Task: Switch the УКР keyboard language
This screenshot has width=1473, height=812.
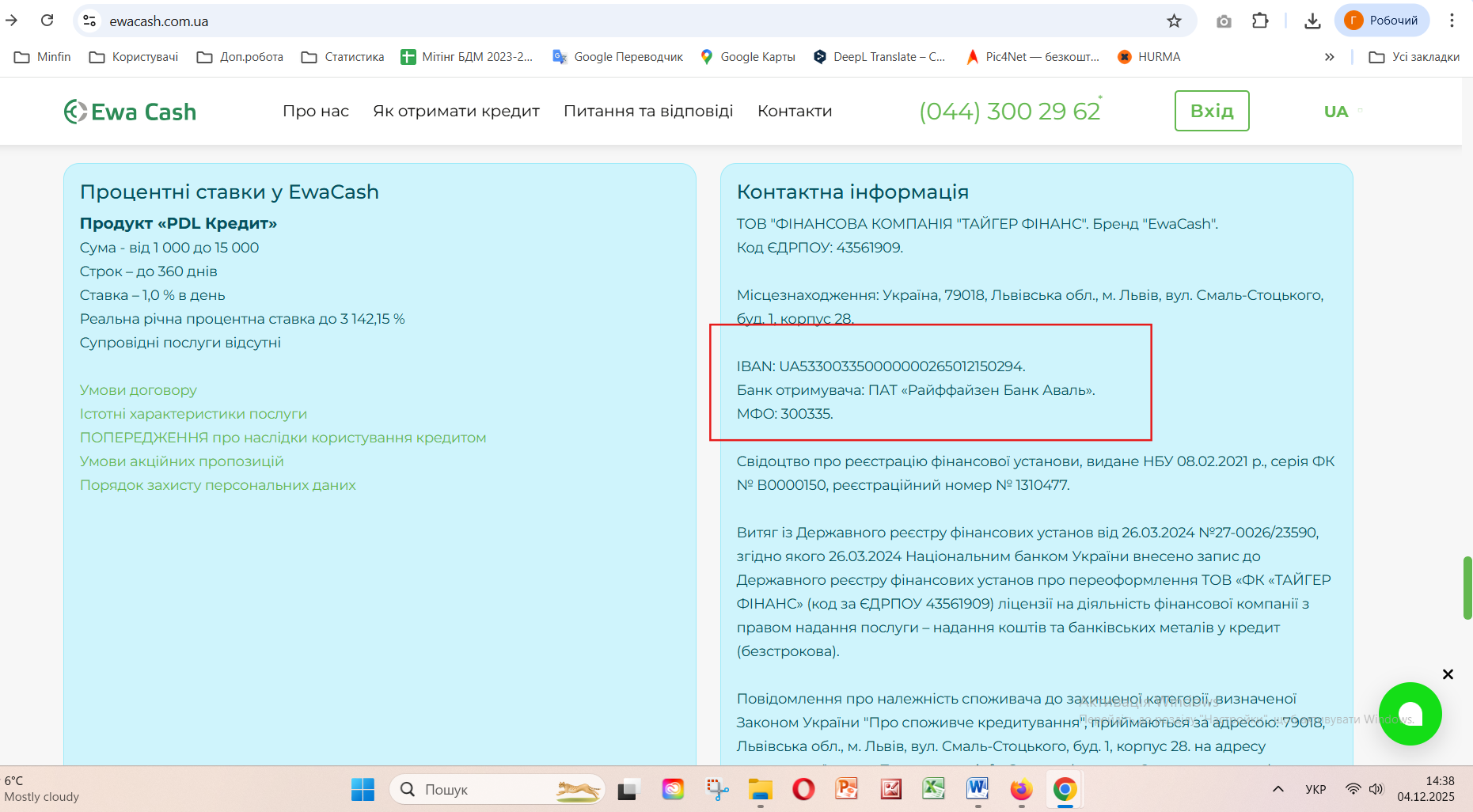Action: [1315, 789]
